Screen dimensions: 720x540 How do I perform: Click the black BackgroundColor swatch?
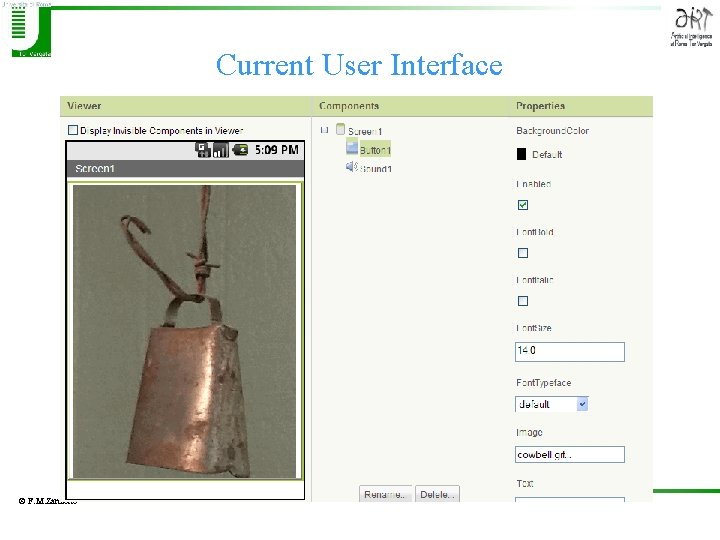point(521,154)
